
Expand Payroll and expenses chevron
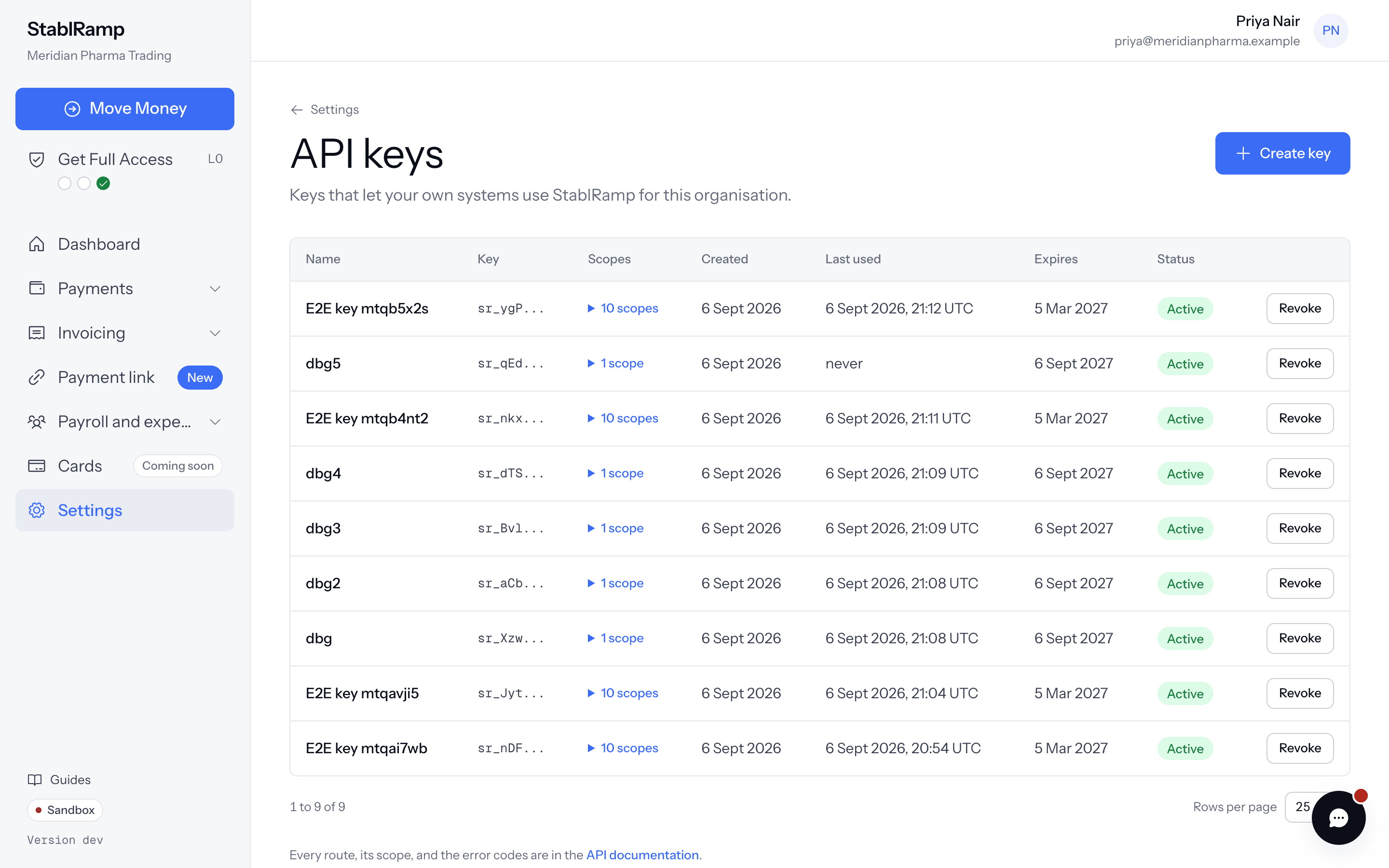pyautogui.click(x=215, y=422)
